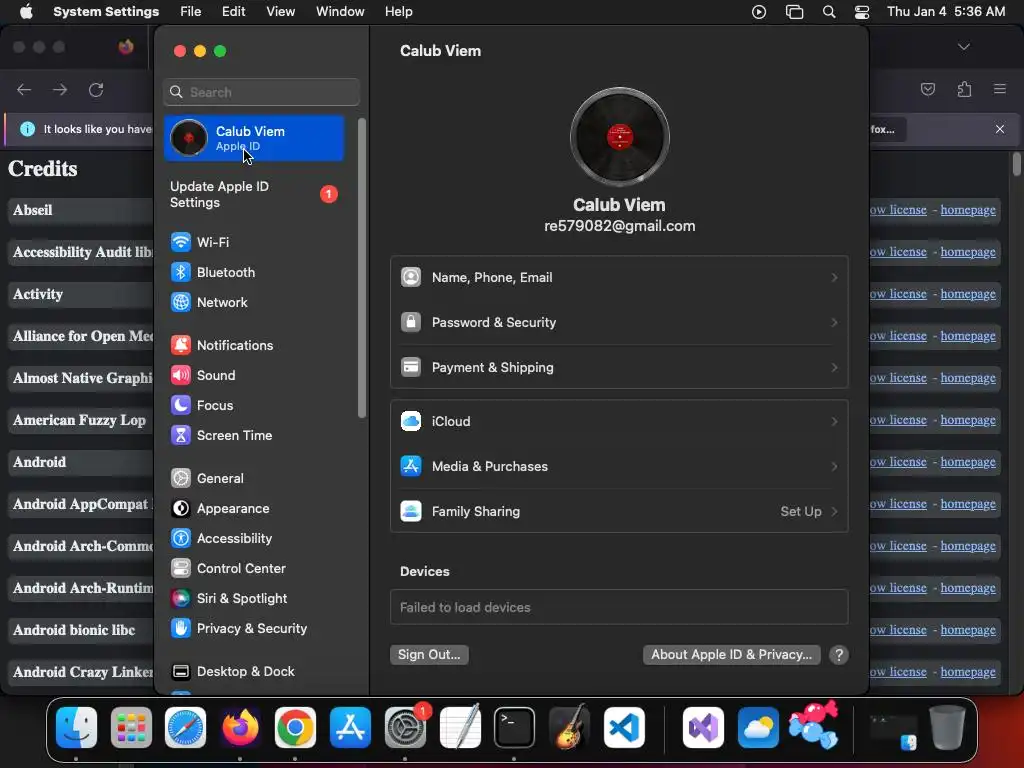Reload the page in Firefox window
Image resolution: width=1024 pixels, height=768 pixels.
coord(96,89)
